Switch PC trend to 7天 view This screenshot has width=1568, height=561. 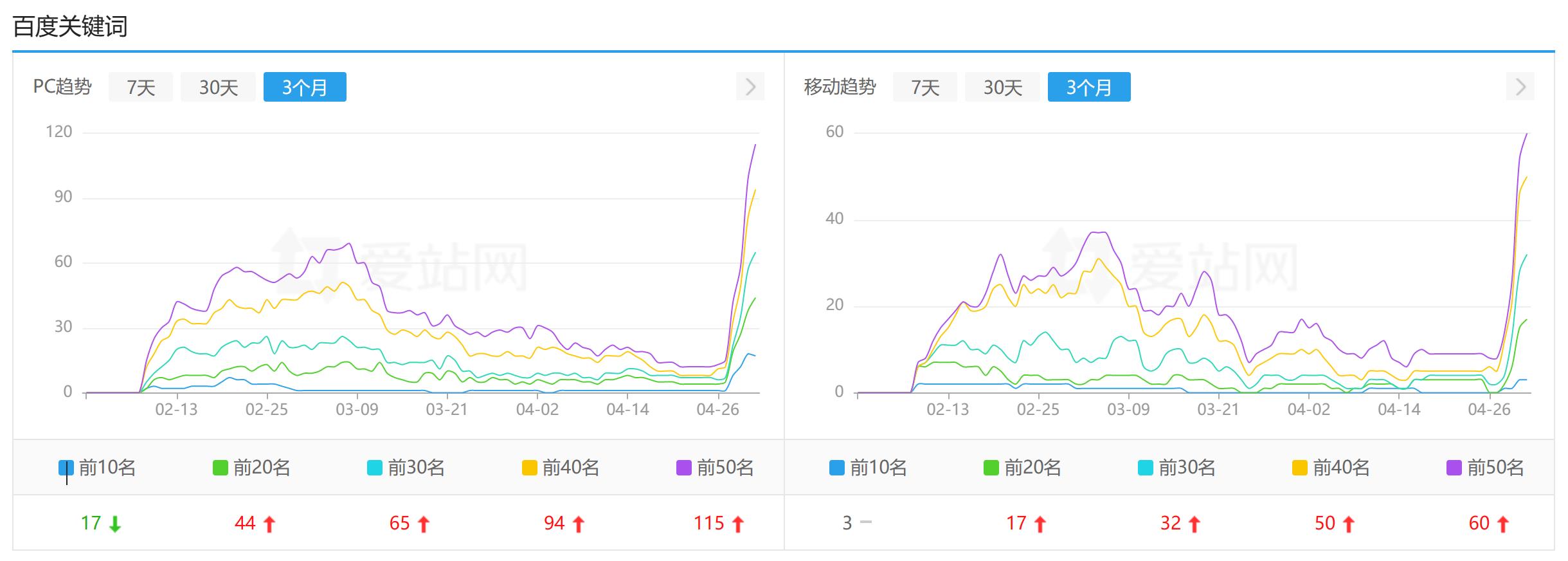click(141, 87)
